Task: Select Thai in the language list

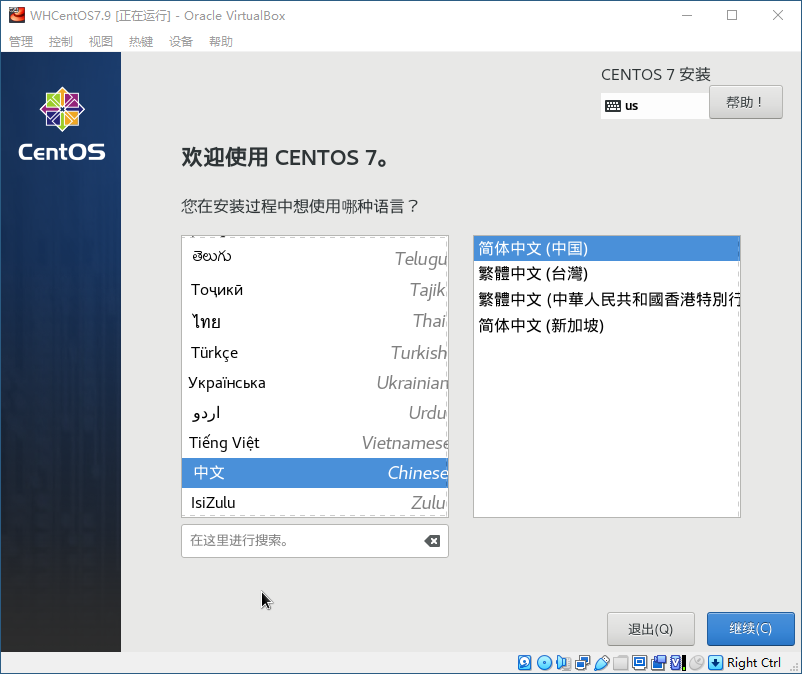Action: click(315, 321)
